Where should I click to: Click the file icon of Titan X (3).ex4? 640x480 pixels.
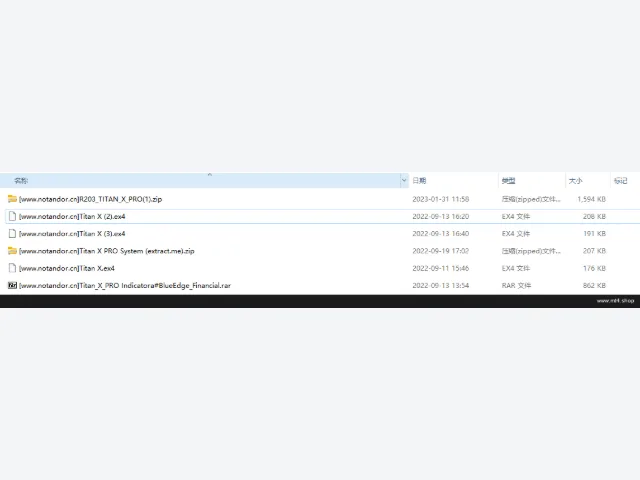point(12,233)
